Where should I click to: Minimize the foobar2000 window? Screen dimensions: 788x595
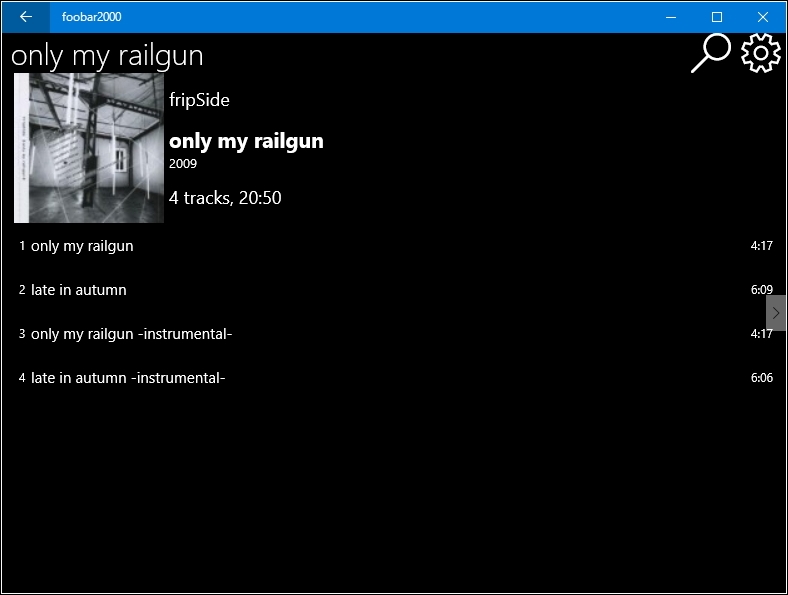(x=671, y=17)
